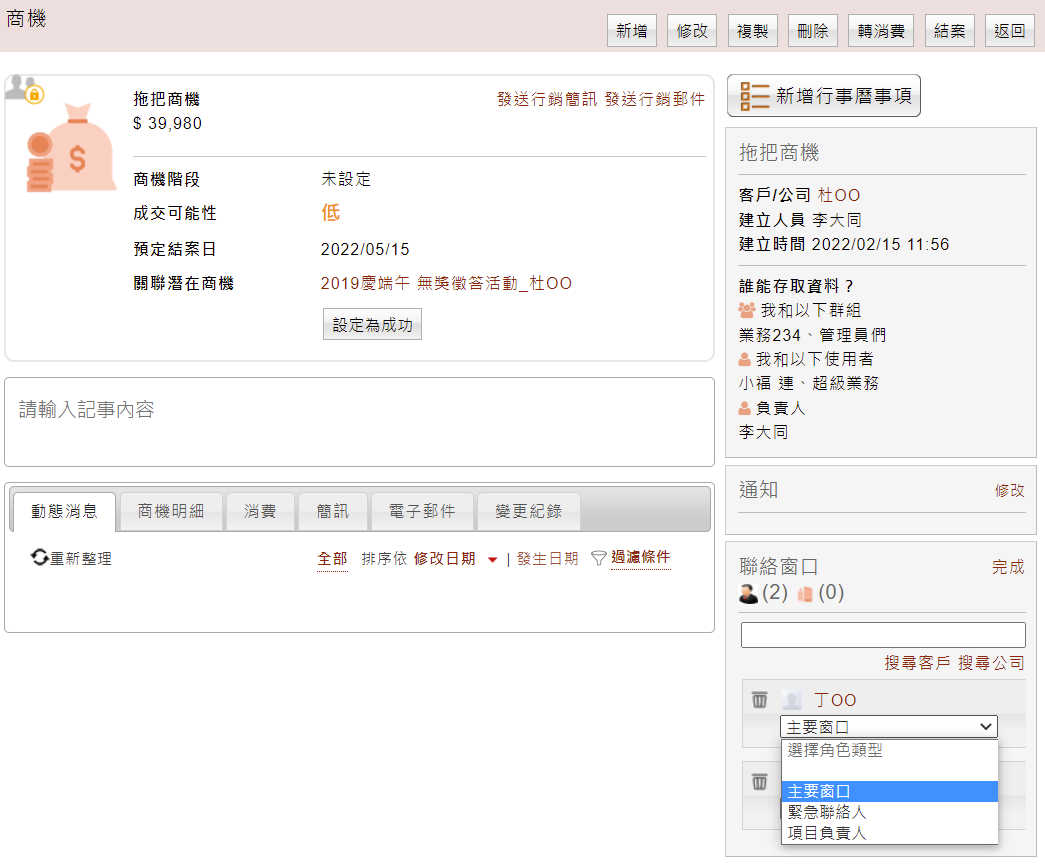Click 完成 in 聯絡窗口 panel
1045x865 pixels.
tap(1008, 567)
